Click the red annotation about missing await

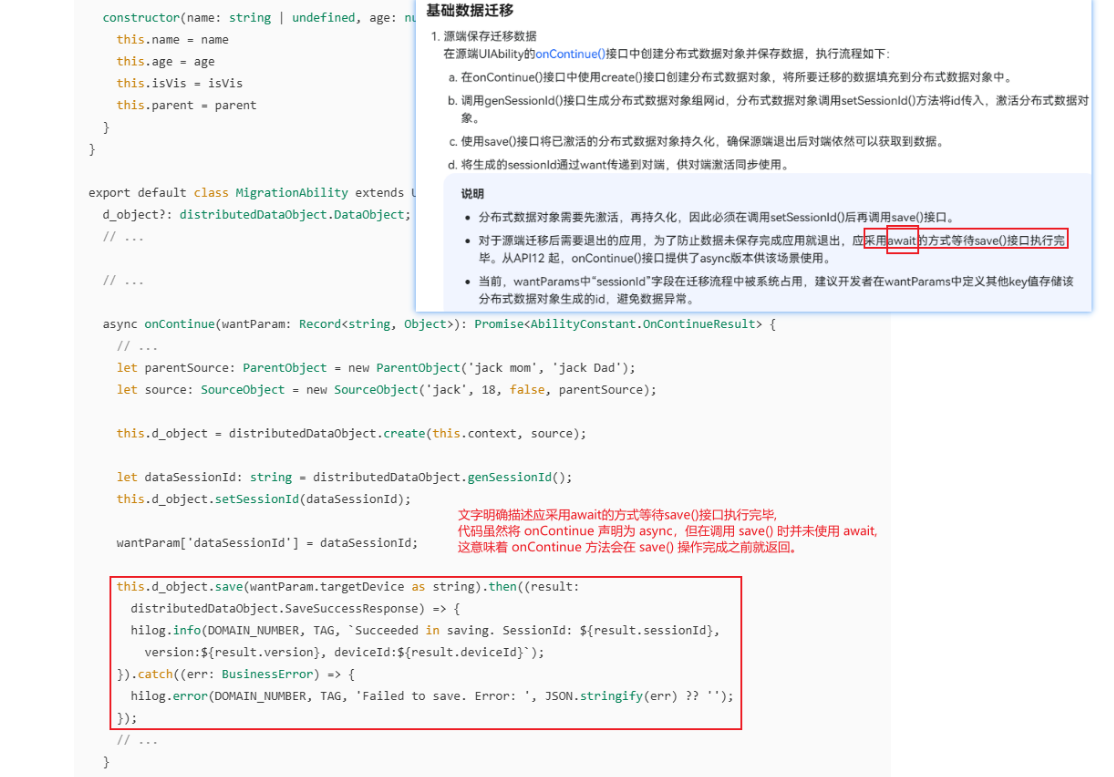coord(667,531)
